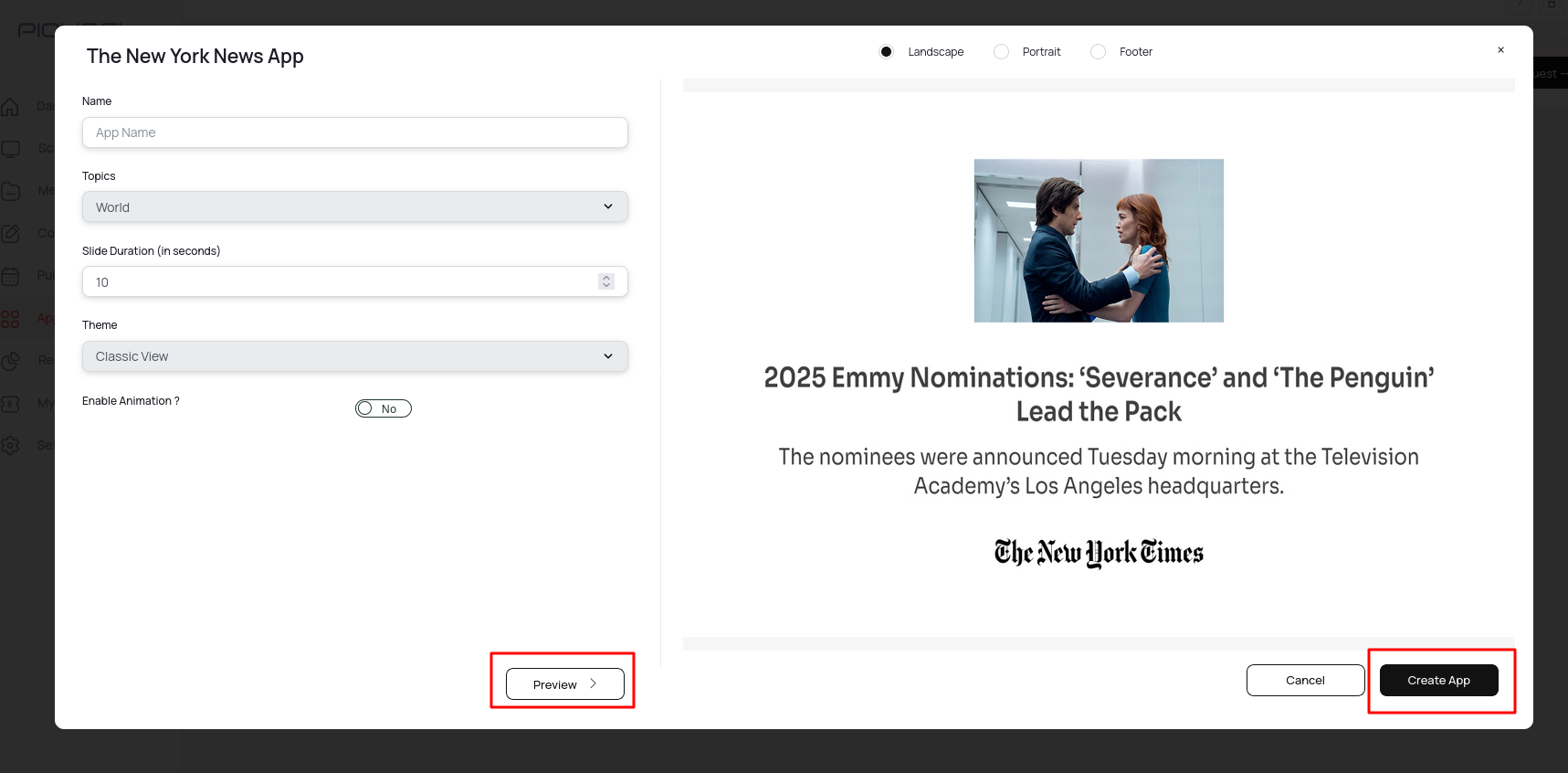
Task: Select the Landscape orientation radio button
Action: 886,52
